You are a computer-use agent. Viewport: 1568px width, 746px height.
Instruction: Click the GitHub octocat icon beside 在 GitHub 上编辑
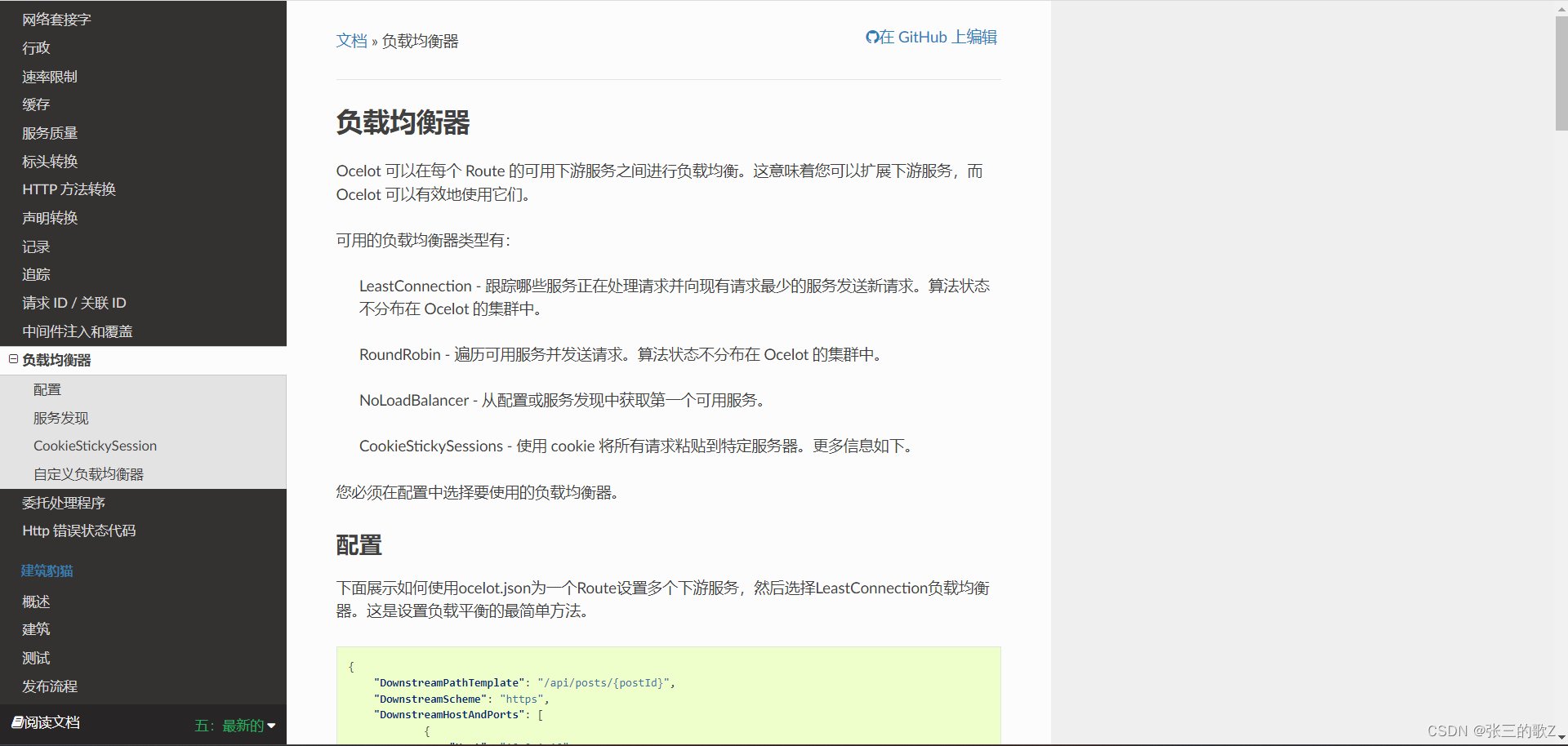[x=871, y=37]
